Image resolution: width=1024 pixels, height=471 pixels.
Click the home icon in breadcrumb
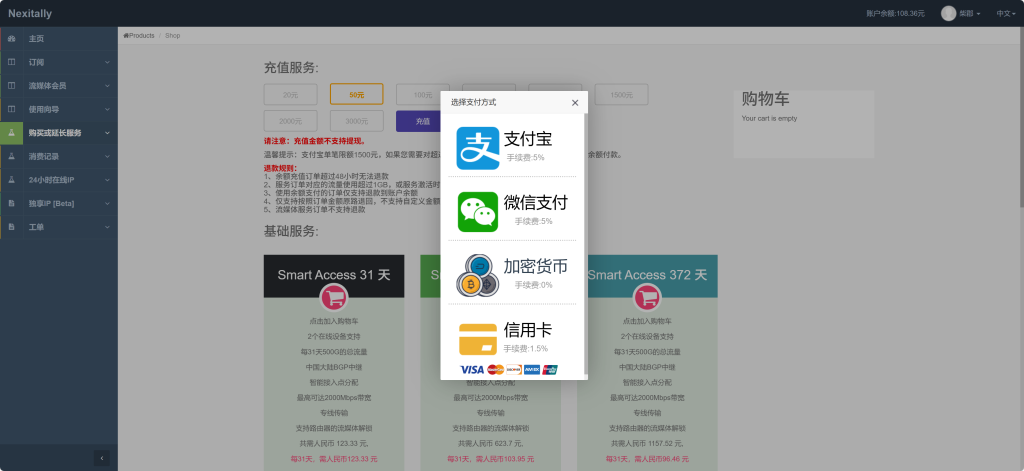click(126, 36)
